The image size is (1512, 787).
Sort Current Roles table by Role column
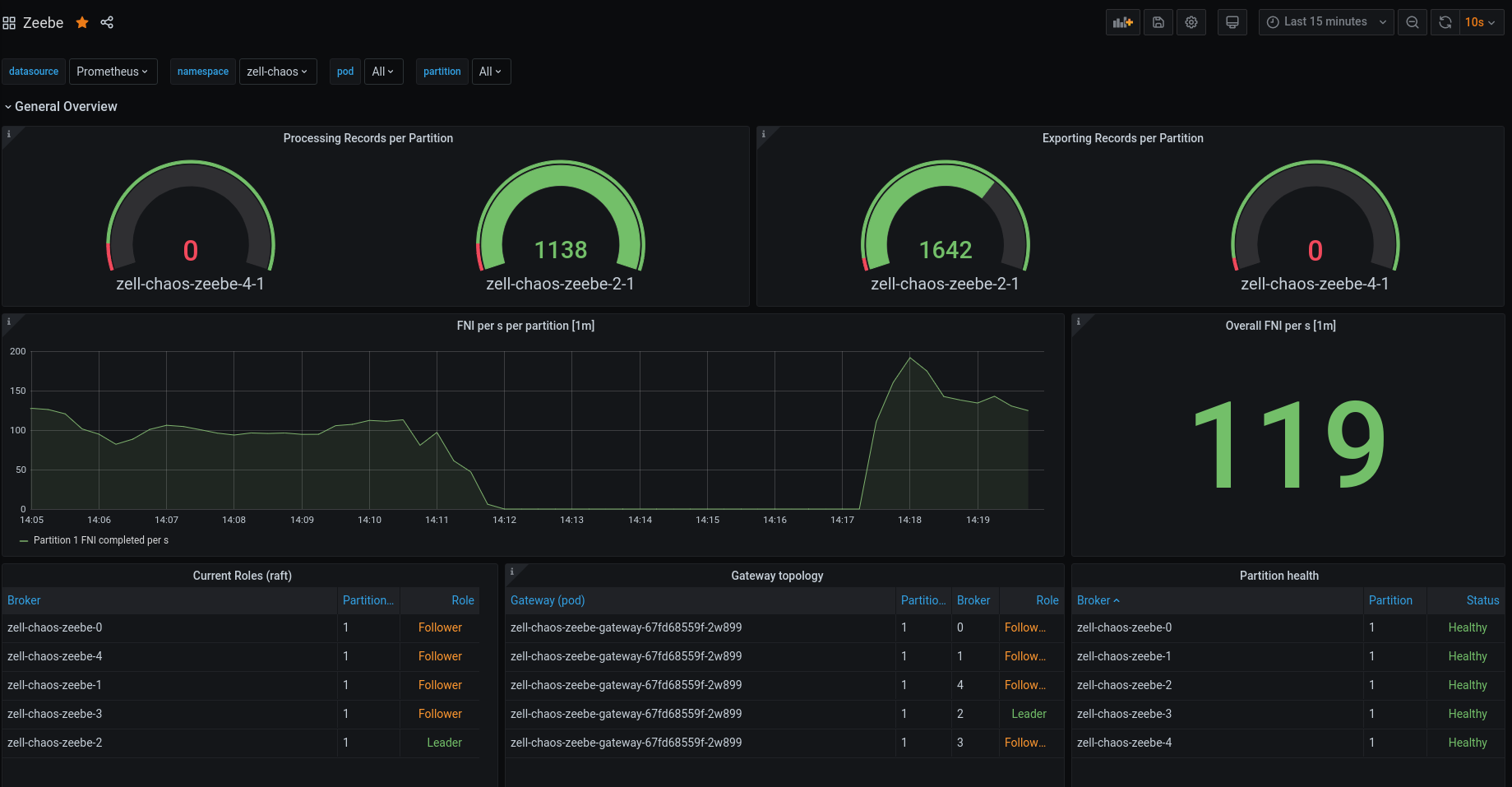[463, 600]
